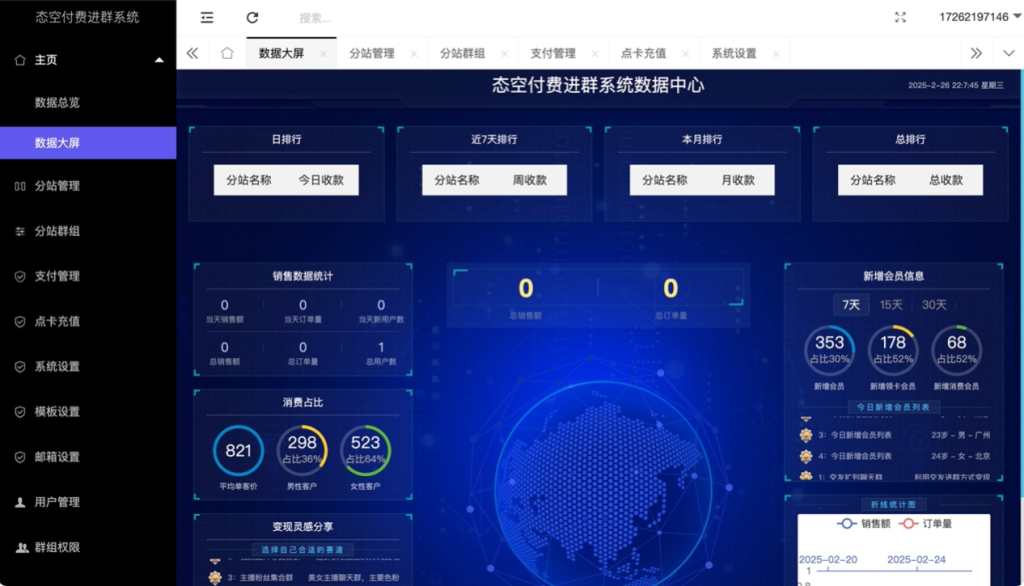
Task: Close the 点卡充值 tab
Action: (685, 54)
